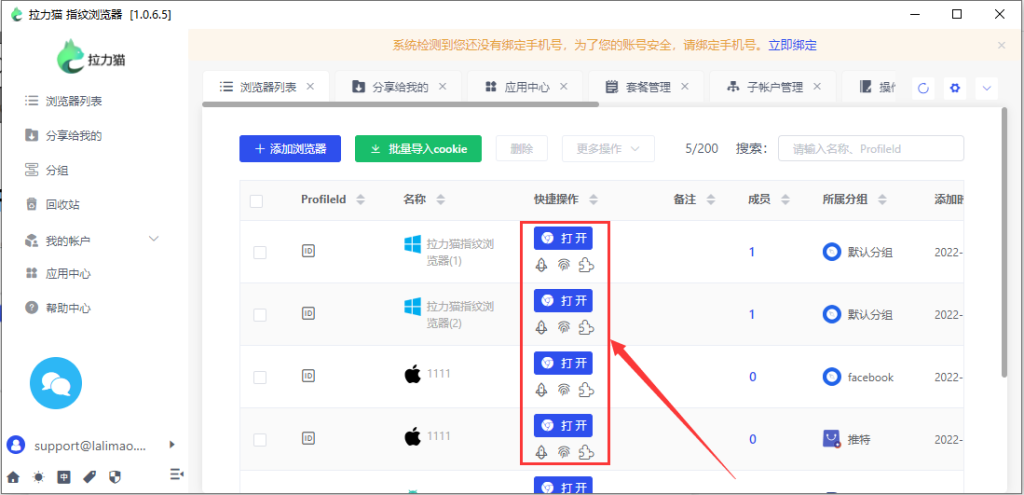Click the fingerprint icon for 拉力猫指纹浏览器(1)
This screenshot has height=495, width=1024.
tap(564, 264)
